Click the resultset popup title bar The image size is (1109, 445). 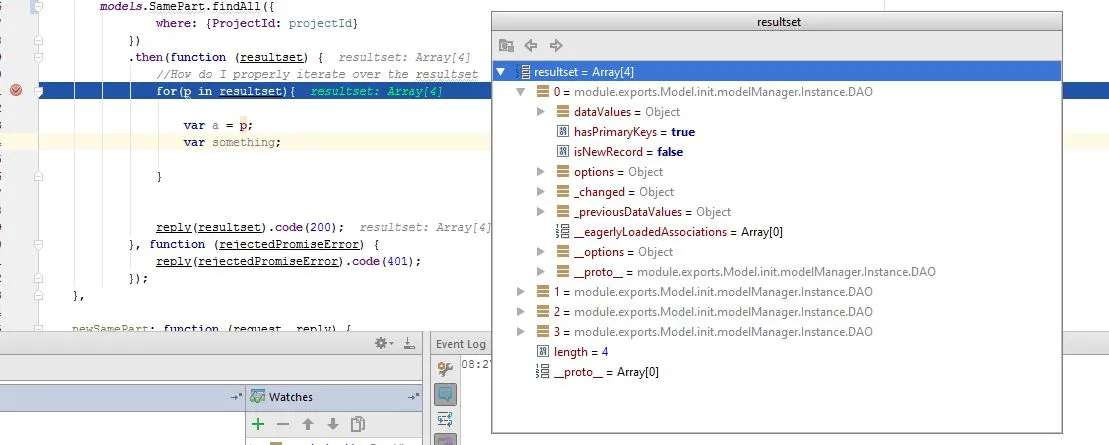777,21
